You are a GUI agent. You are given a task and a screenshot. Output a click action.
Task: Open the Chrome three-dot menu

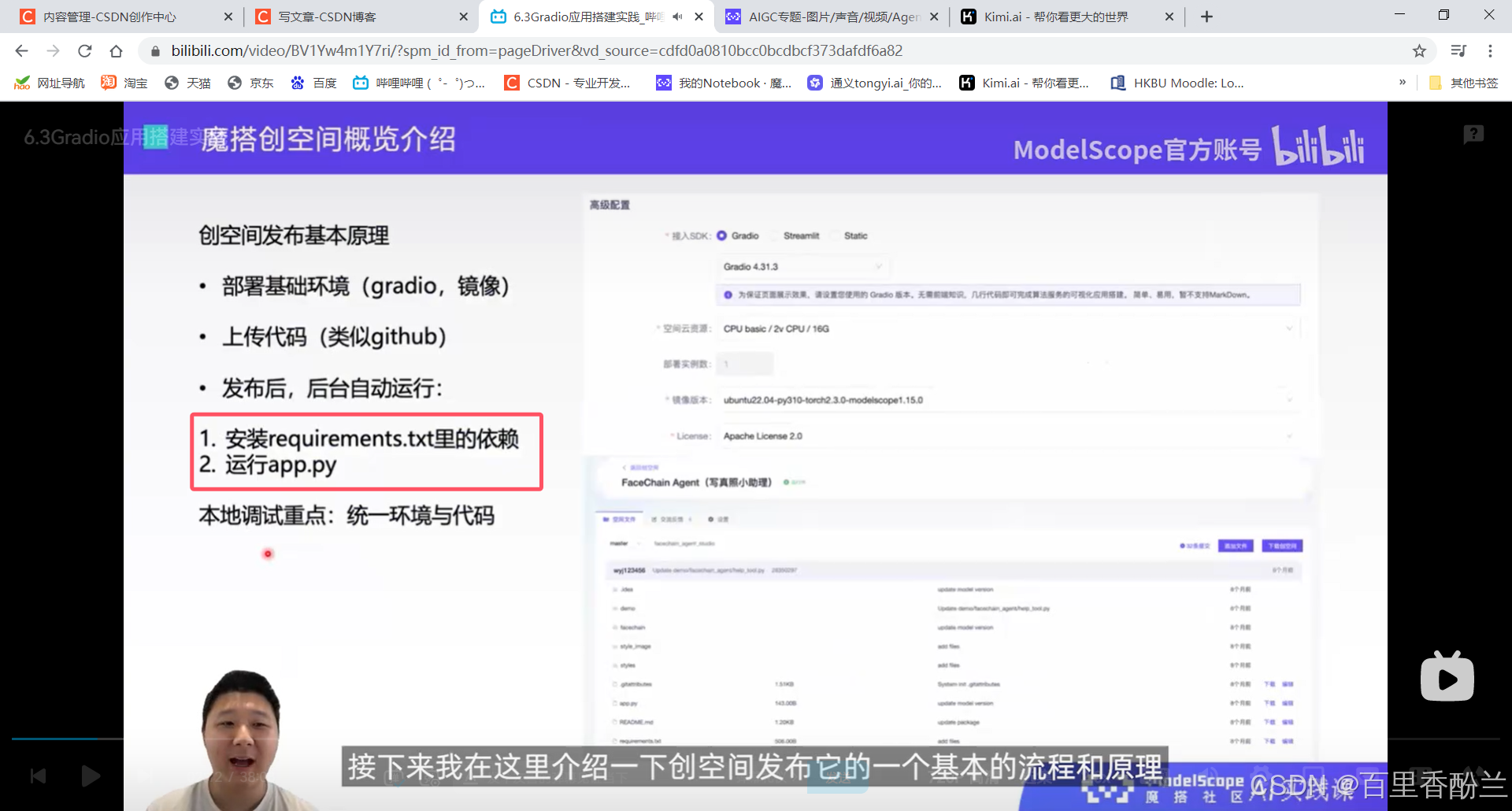coord(1490,51)
